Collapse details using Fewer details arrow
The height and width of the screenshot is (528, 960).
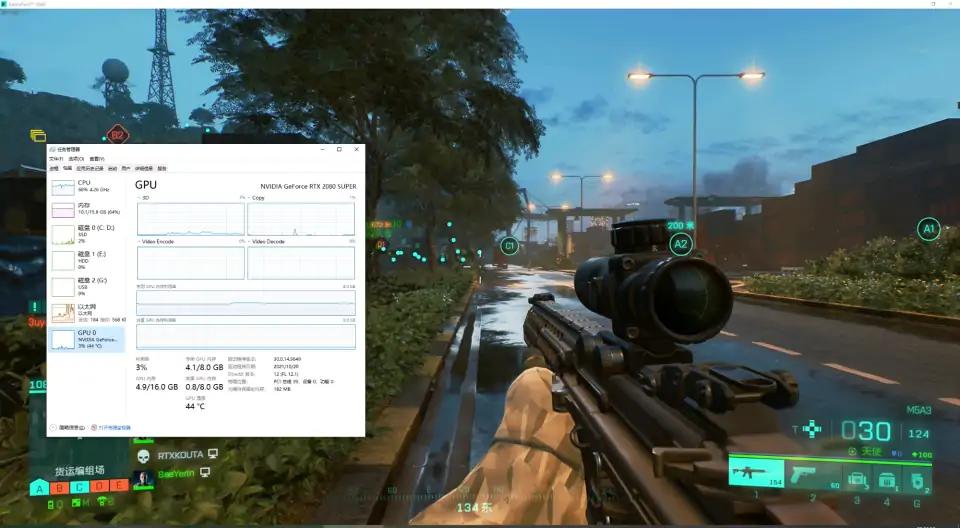54,428
